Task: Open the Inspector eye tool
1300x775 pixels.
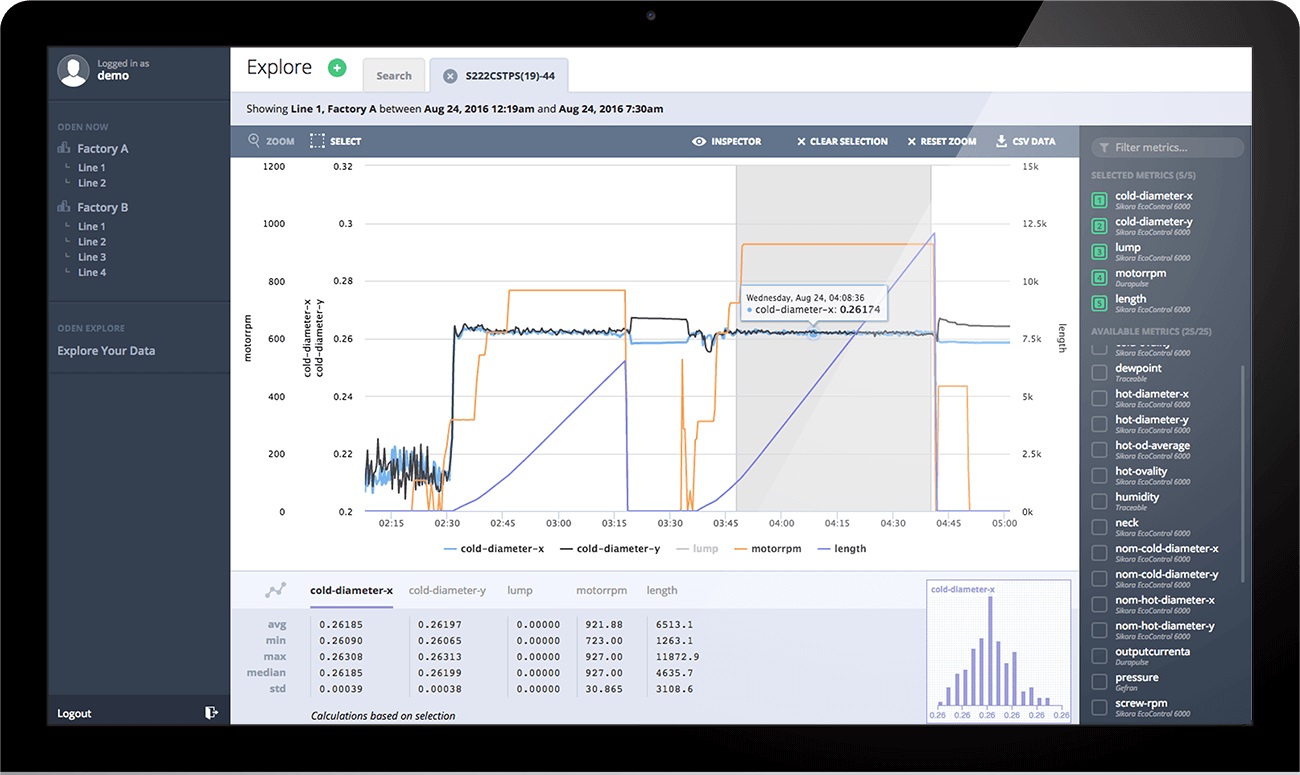Action: tap(726, 142)
